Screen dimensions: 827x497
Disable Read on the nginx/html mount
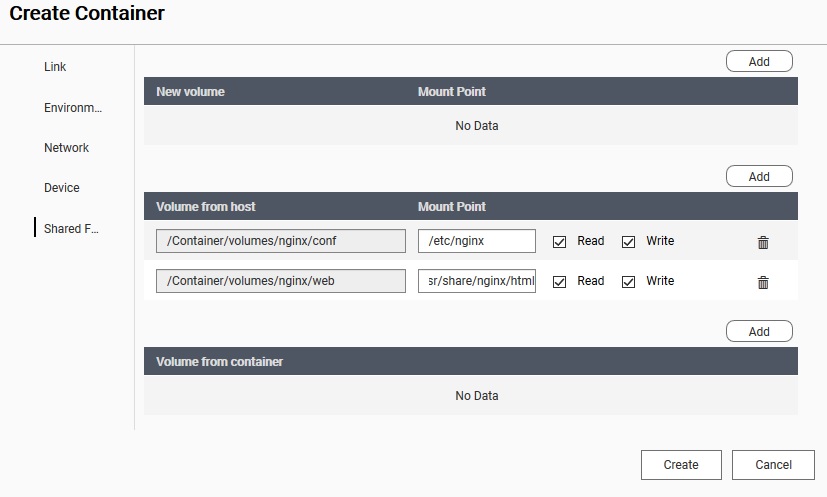coord(560,281)
